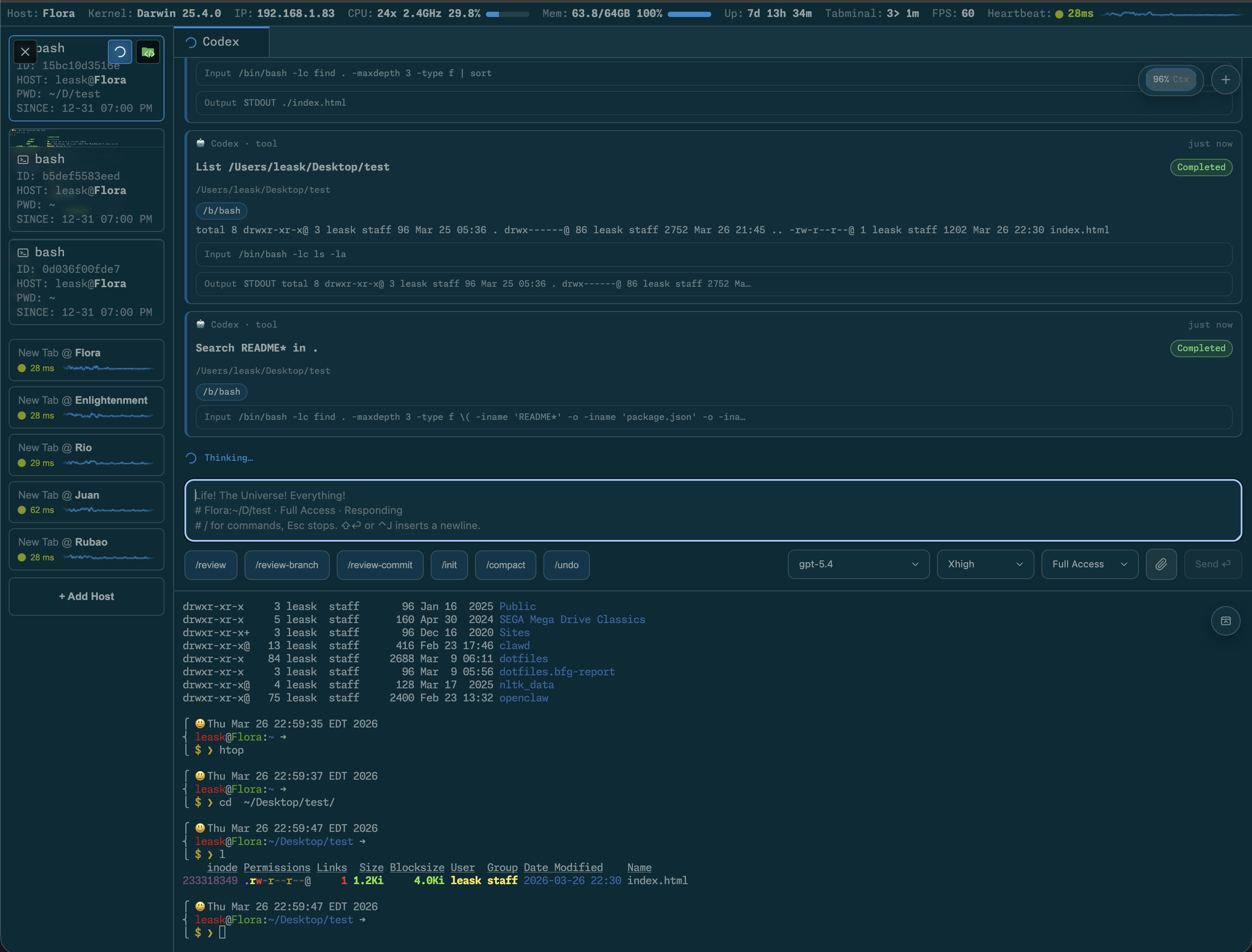Click the paperclip attach file icon
Image resolution: width=1252 pixels, height=952 pixels.
[1161, 564]
